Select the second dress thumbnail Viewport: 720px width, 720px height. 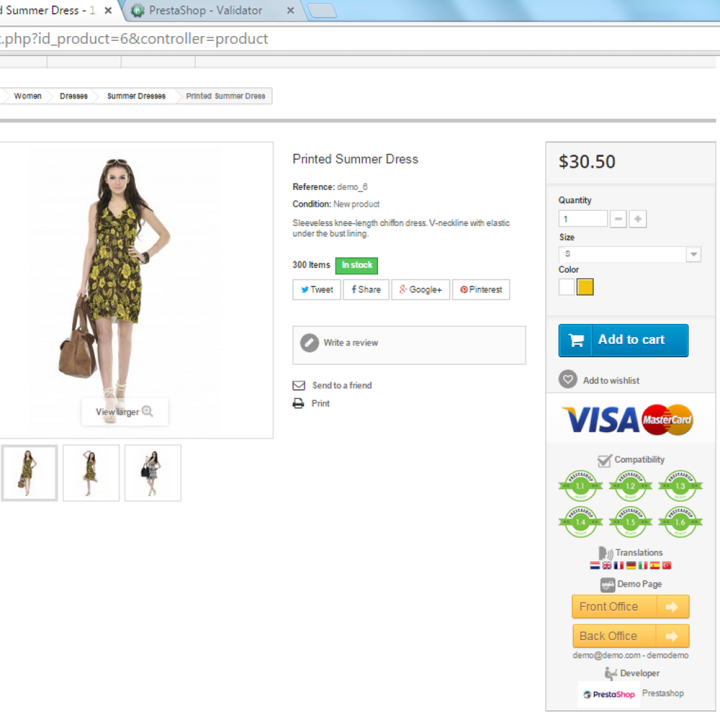(x=91, y=472)
